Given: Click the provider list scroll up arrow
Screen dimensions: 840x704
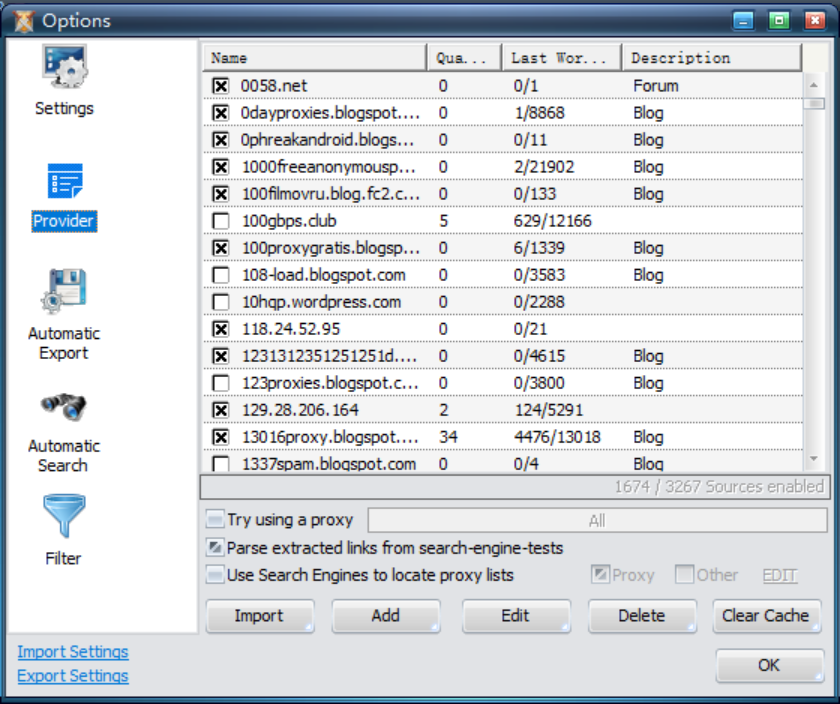Looking at the screenshot, I should 814,85.
